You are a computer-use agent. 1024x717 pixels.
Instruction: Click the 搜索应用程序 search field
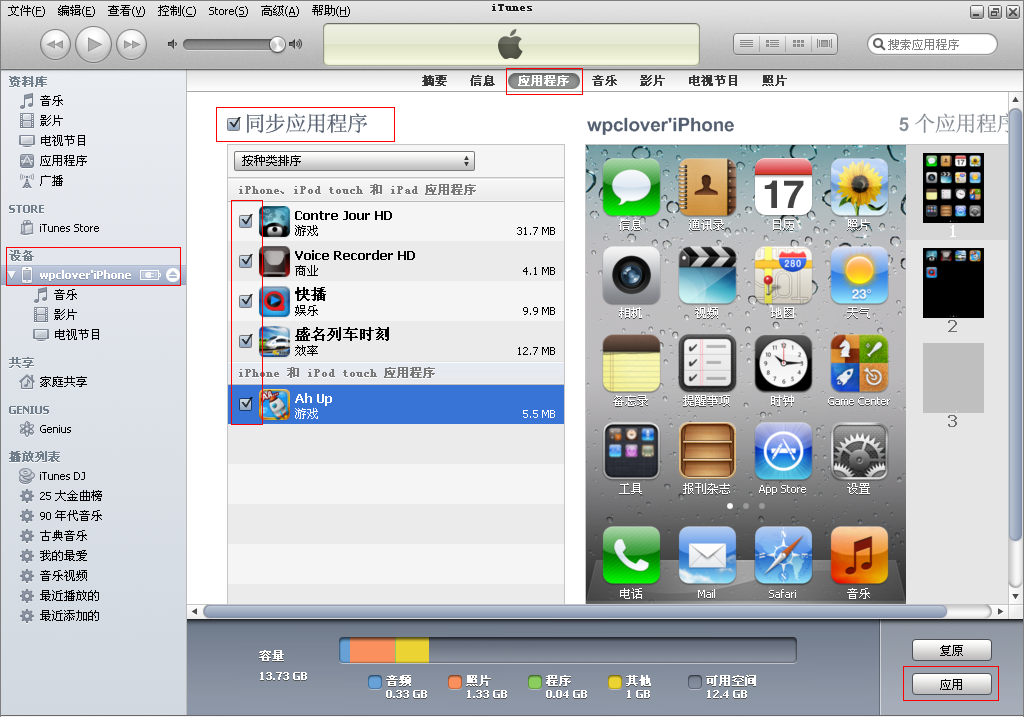[x=932, y=44]
